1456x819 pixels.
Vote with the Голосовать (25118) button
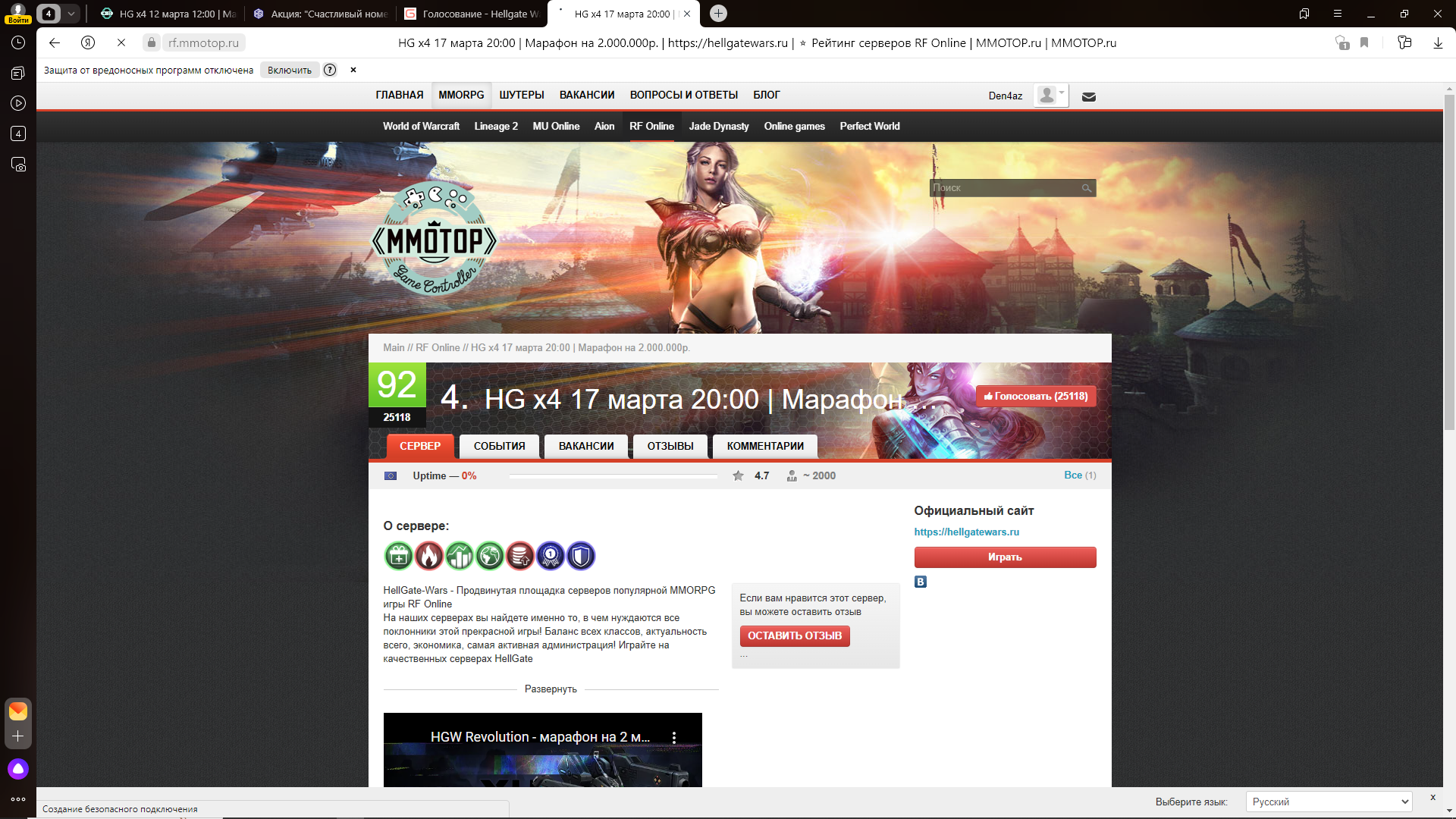click(x=1036, y=397)
